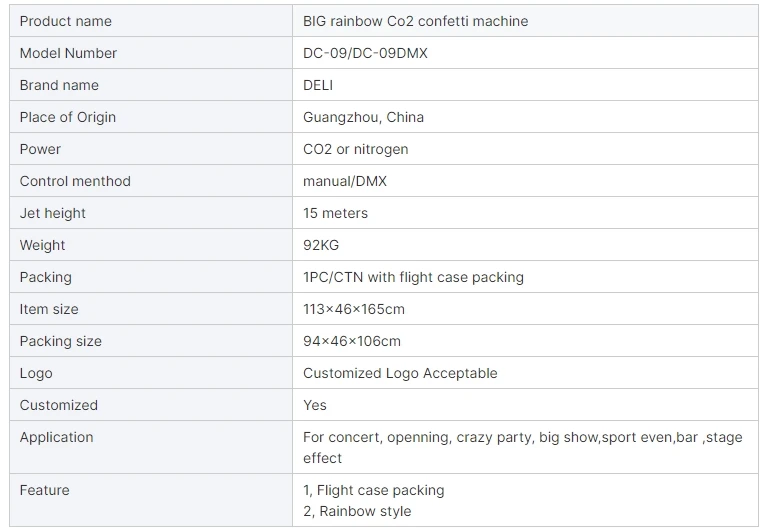This screenshot has width=765, height=532.
Task: Click the "2, Rainbow style" feature line
Action: click(357, 511)
